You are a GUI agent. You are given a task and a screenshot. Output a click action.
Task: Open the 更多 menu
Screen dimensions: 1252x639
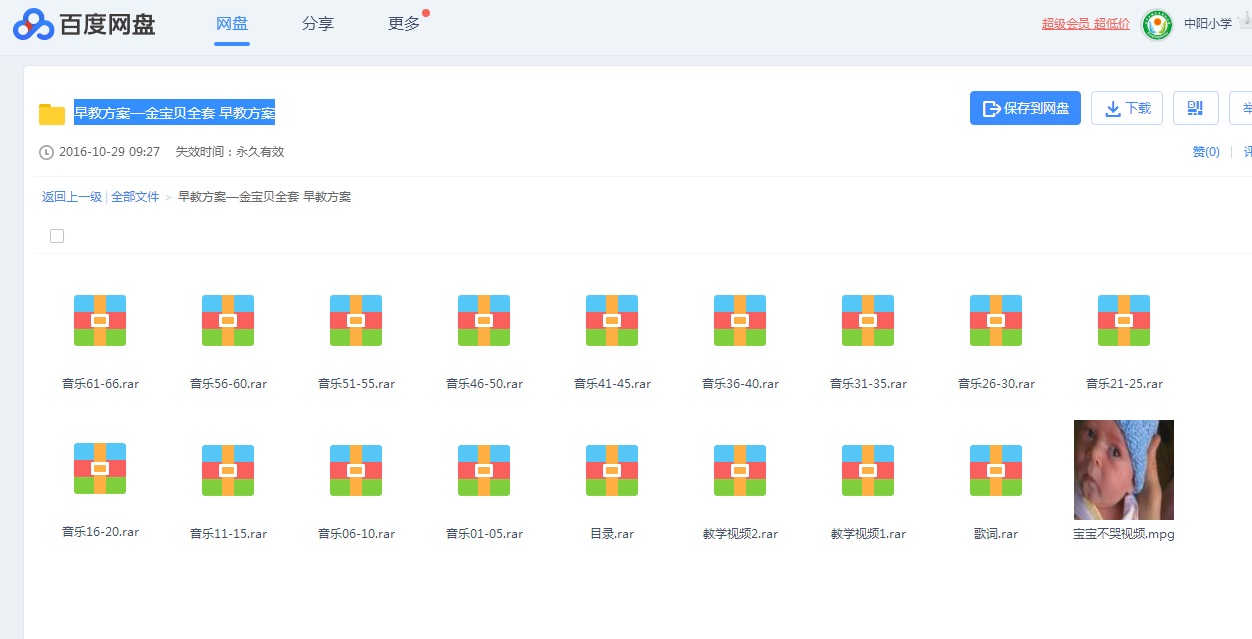point(402,24)
